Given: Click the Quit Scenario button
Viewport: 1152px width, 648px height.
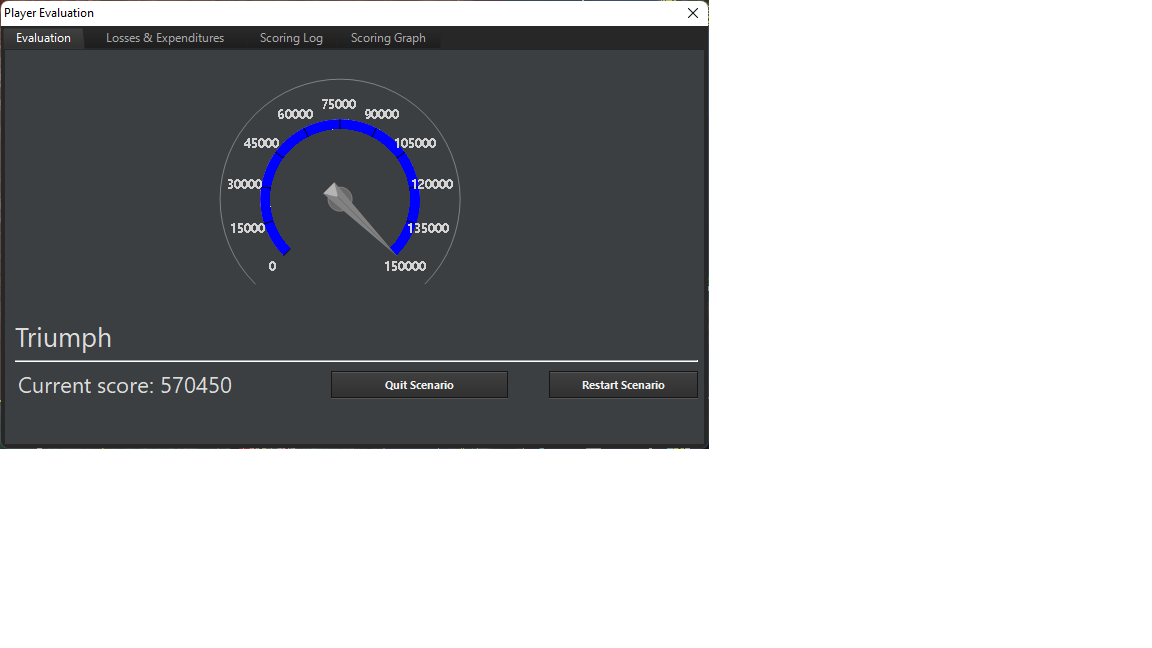Looking at the screenshot, I should point(419,384).
